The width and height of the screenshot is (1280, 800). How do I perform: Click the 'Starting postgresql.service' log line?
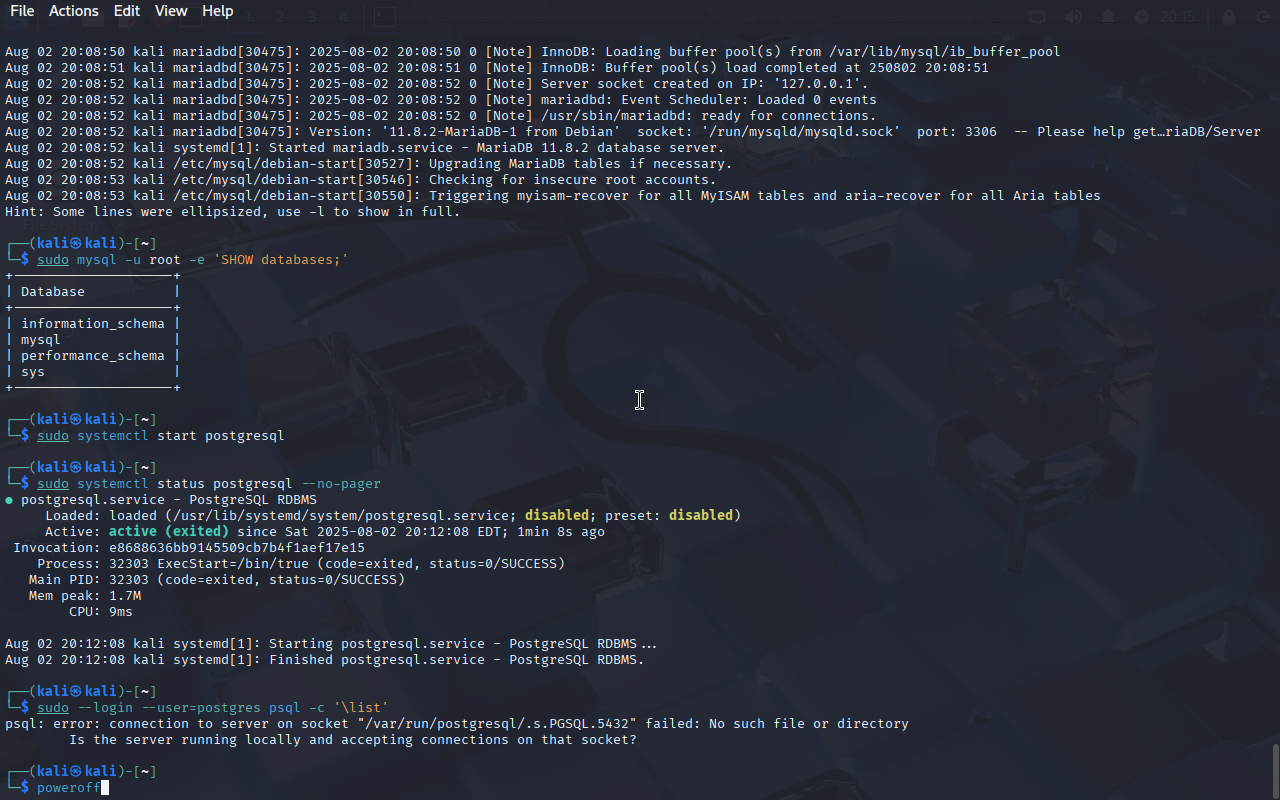coord(331,644)
